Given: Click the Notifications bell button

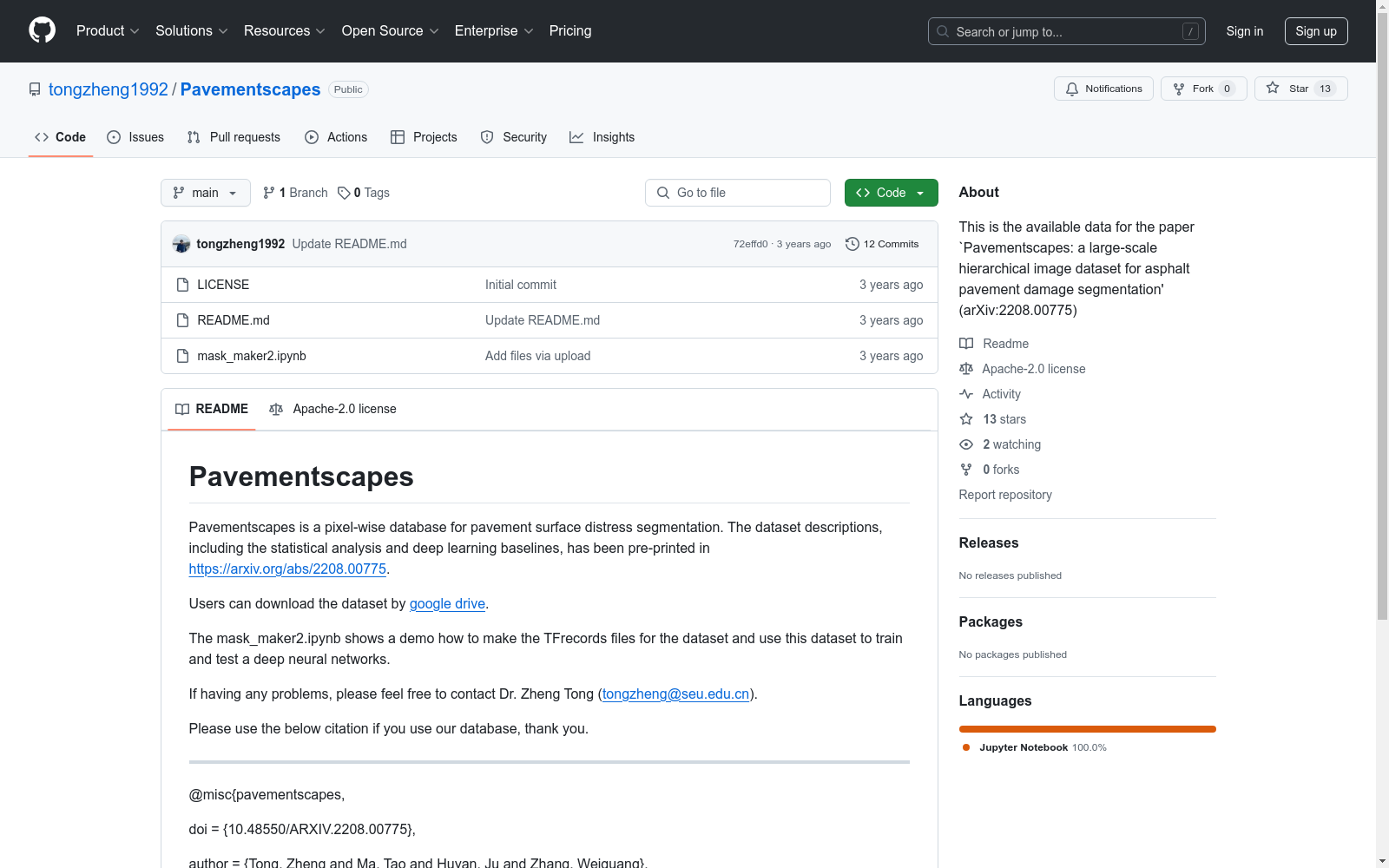Looking at the screenshot, I should [1103, 89].
